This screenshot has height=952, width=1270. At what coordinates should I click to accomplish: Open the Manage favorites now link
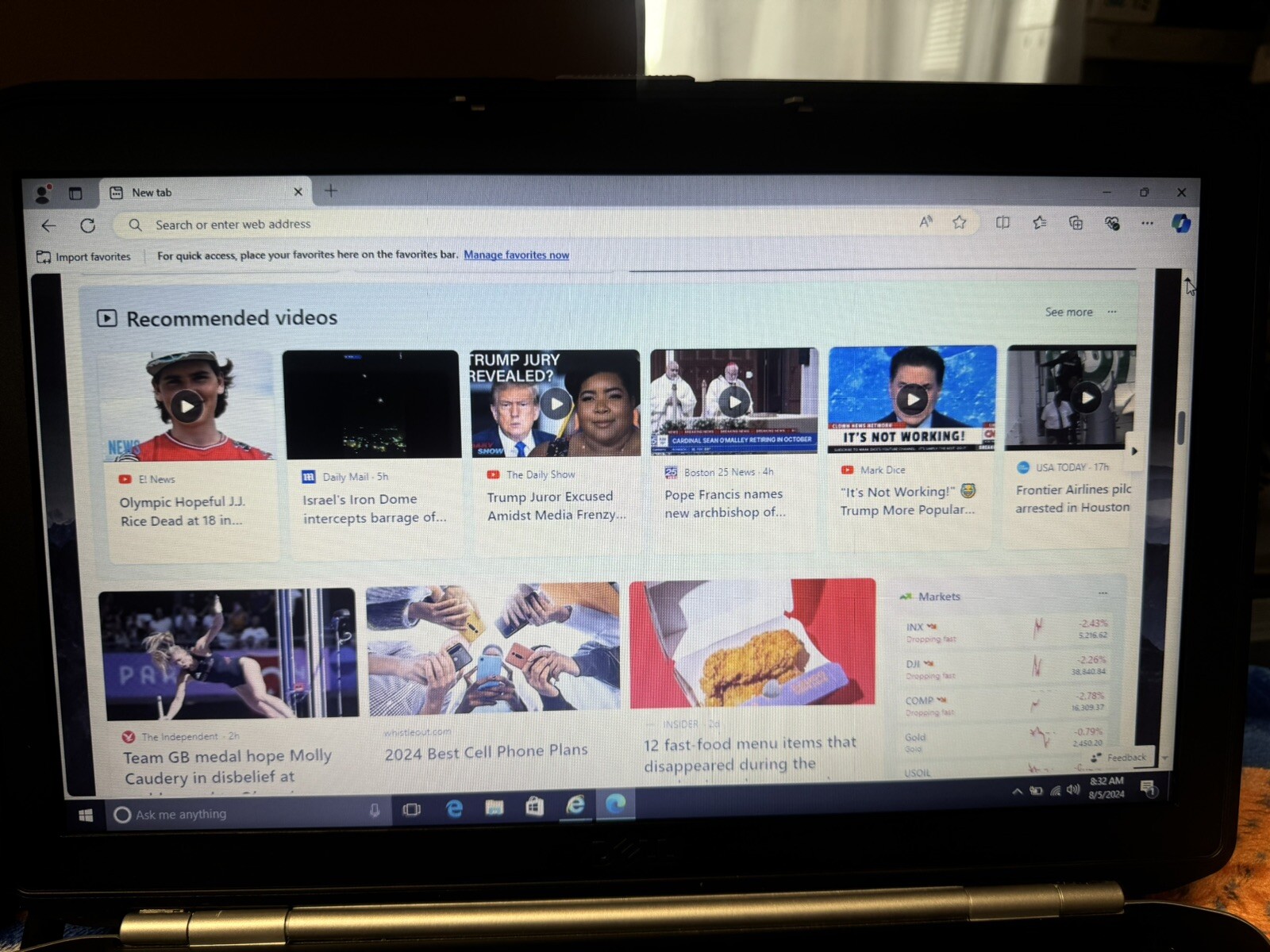point(516,255)
